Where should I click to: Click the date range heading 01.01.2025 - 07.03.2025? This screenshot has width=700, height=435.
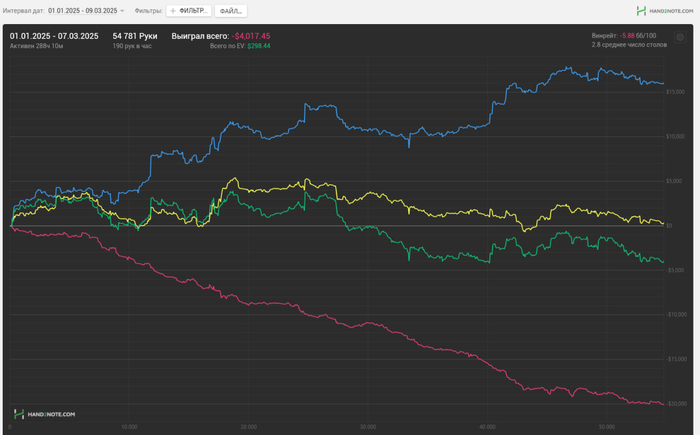pyautogui.click(x=54, y=36)
